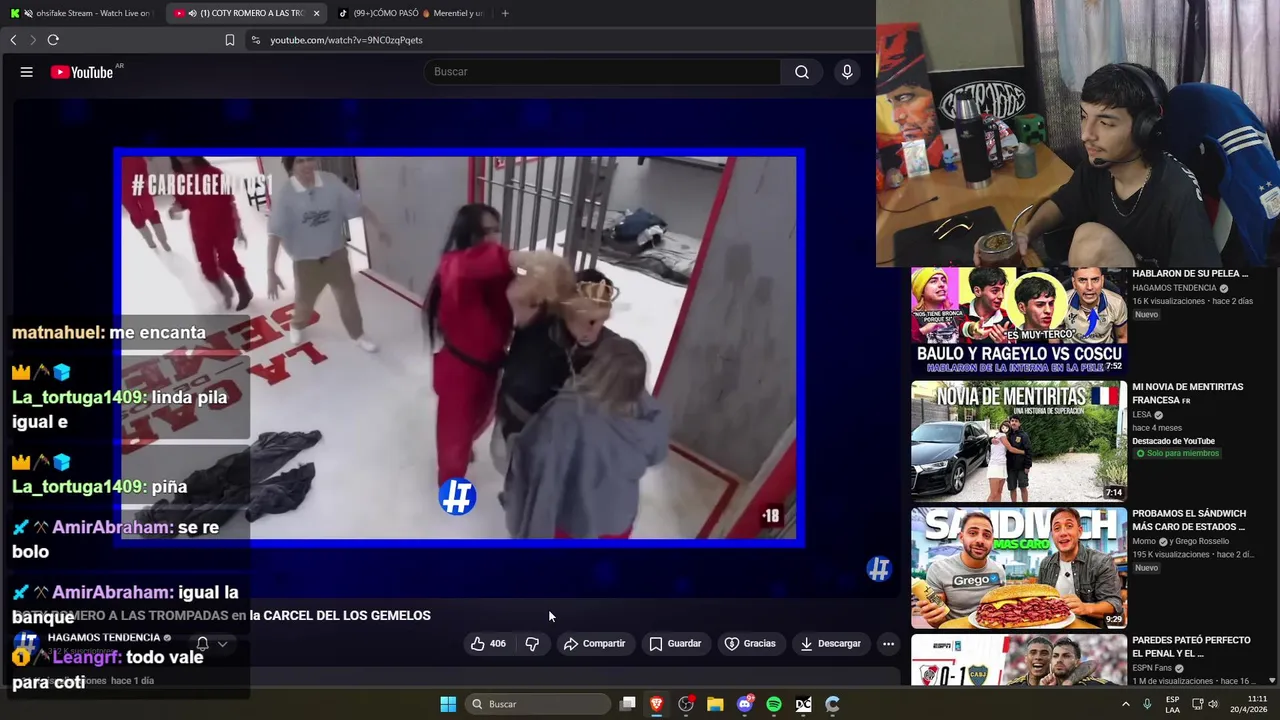Image resolution: width=1280 pixels, height=720 pixels.
Task: Click the playing video of the jail fight
Action: point(459,348)
